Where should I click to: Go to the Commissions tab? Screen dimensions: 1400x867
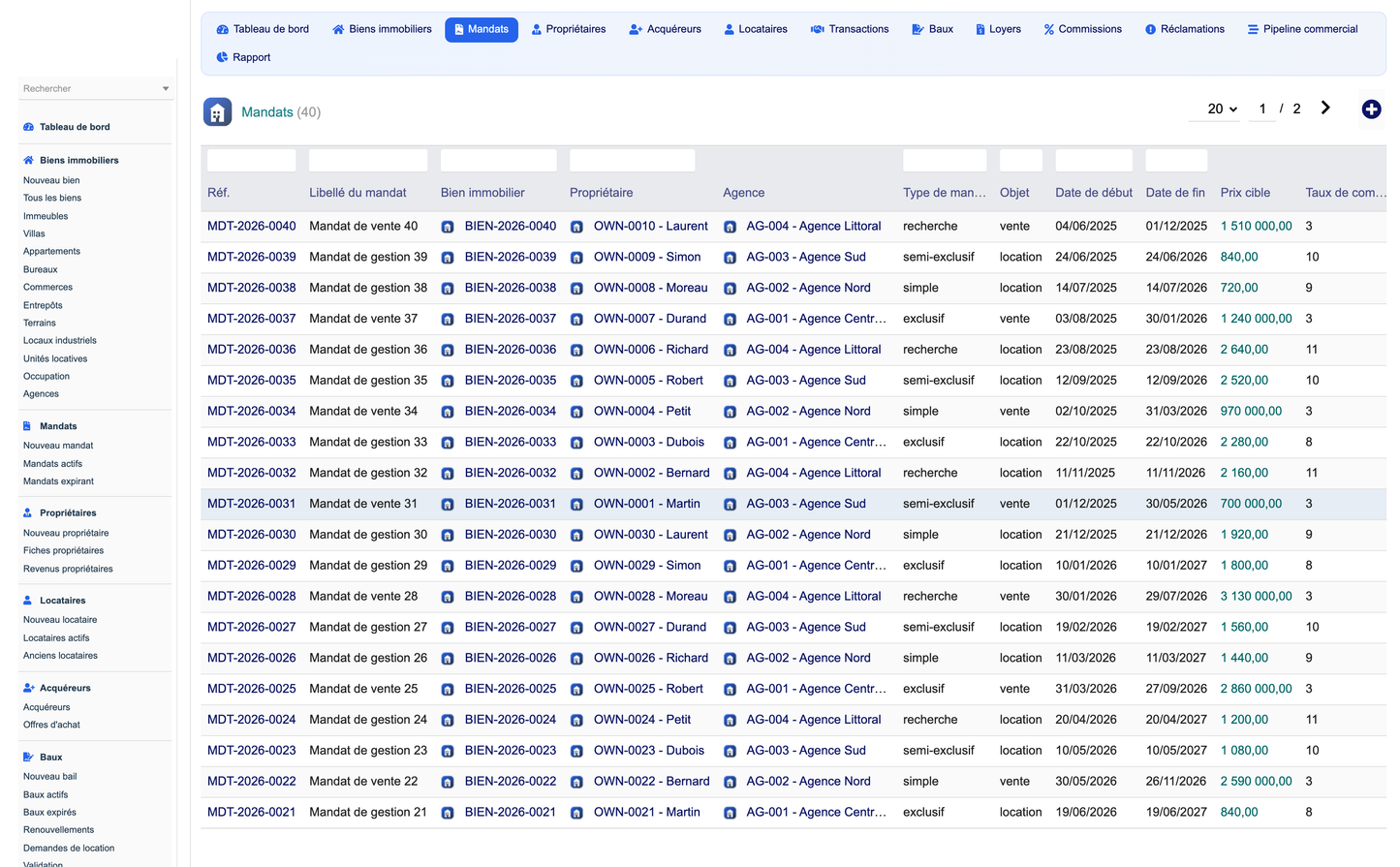pos(1082,29)
